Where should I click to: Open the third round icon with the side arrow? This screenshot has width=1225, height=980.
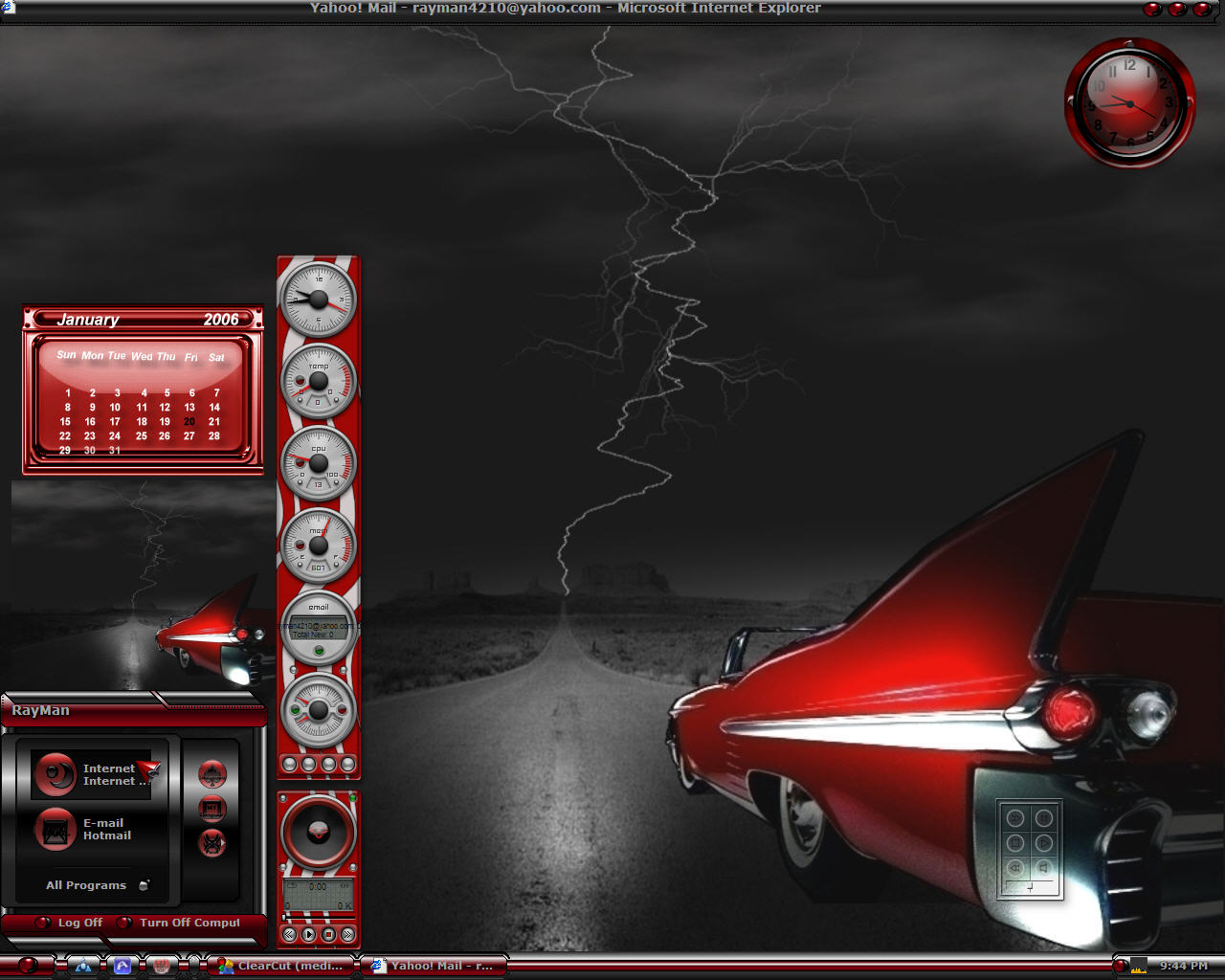[x=212, y=843]
